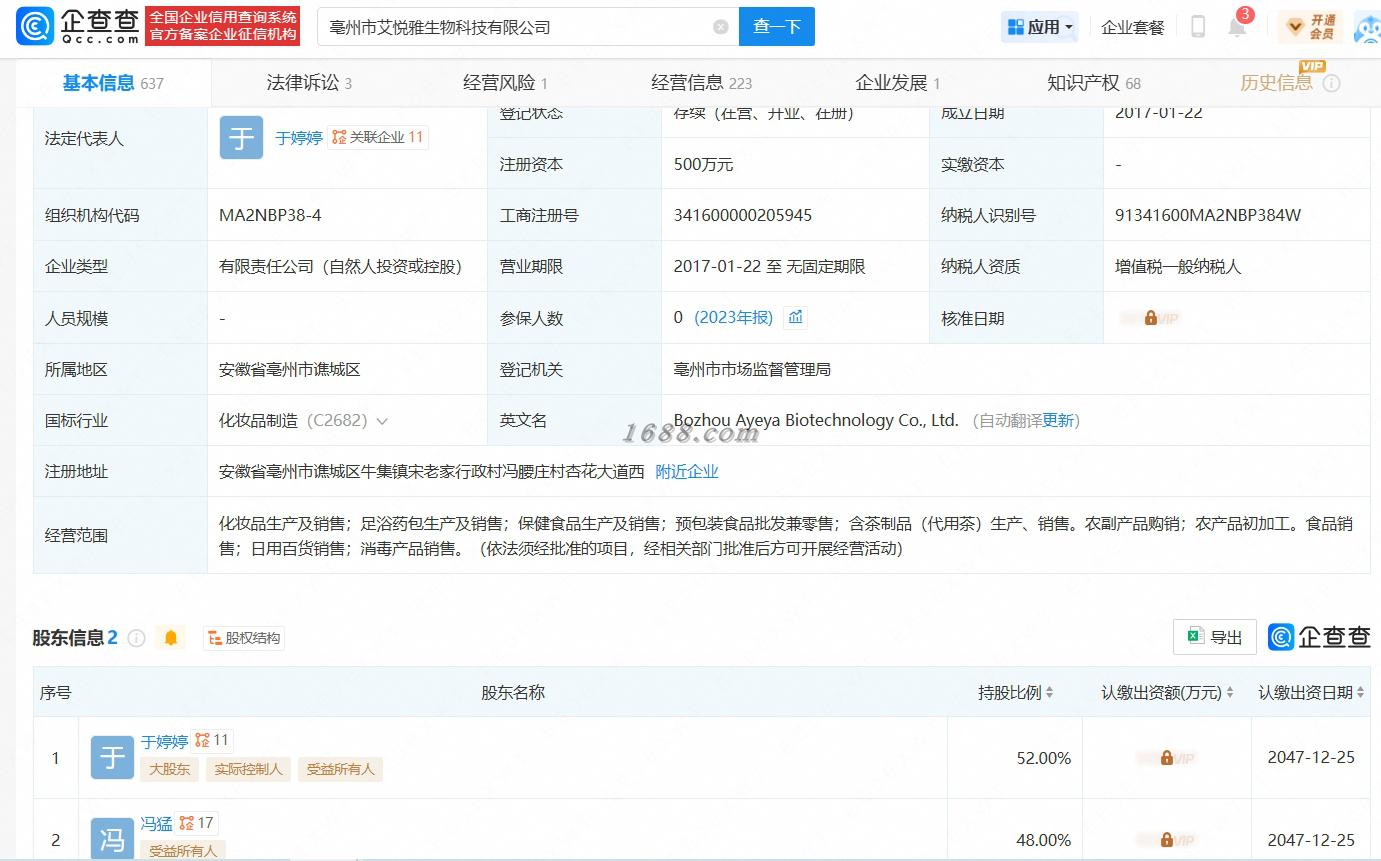Expand the 化妆品制造 industry chevron
The image size is (1381, 861).
click(382, 422)
